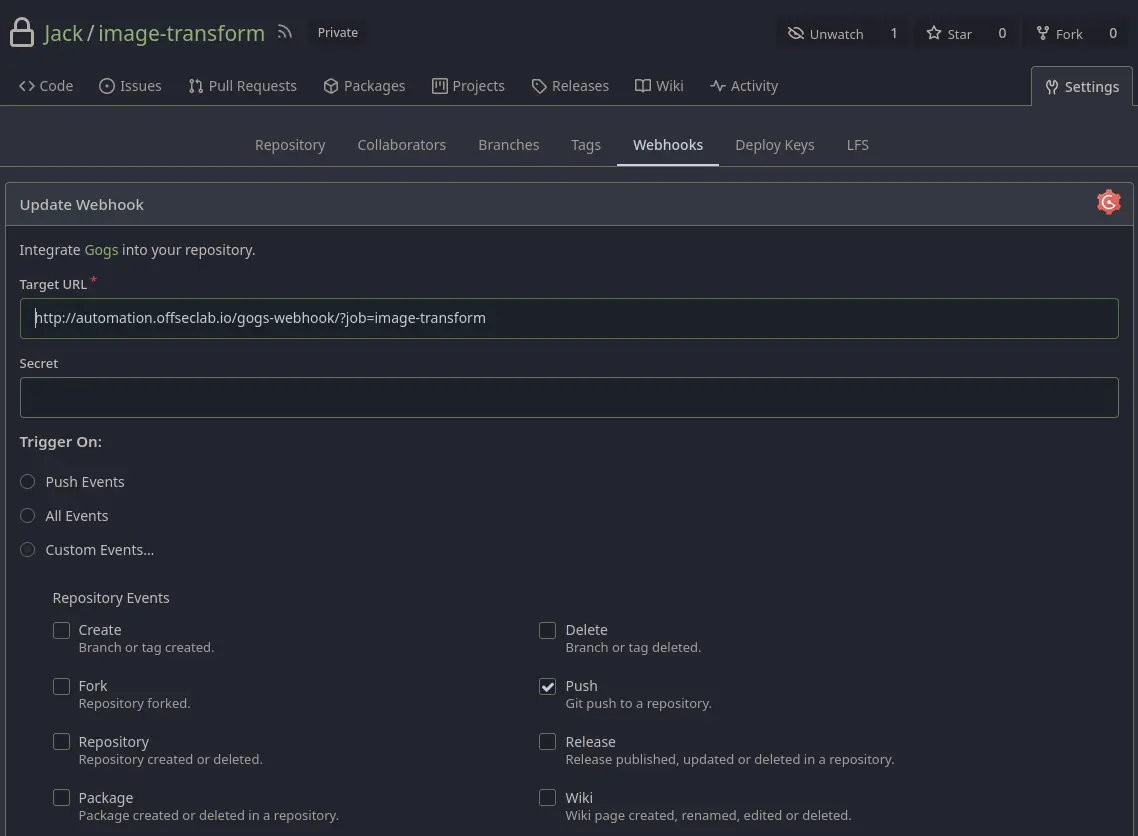
Task: Click the Private label badge
Action: [x=337, y=33]
